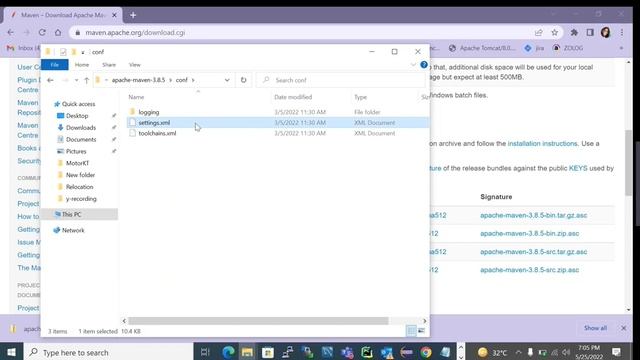Open the Windows notification center
Viewport: 640px width, 360px height.
click(616, 352)
